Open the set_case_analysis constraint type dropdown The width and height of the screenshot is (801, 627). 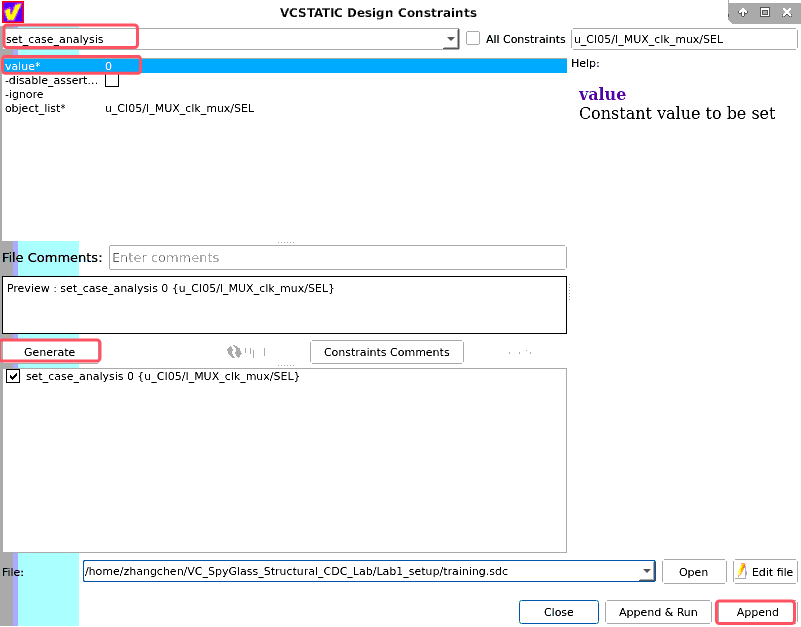coord(452,38)
